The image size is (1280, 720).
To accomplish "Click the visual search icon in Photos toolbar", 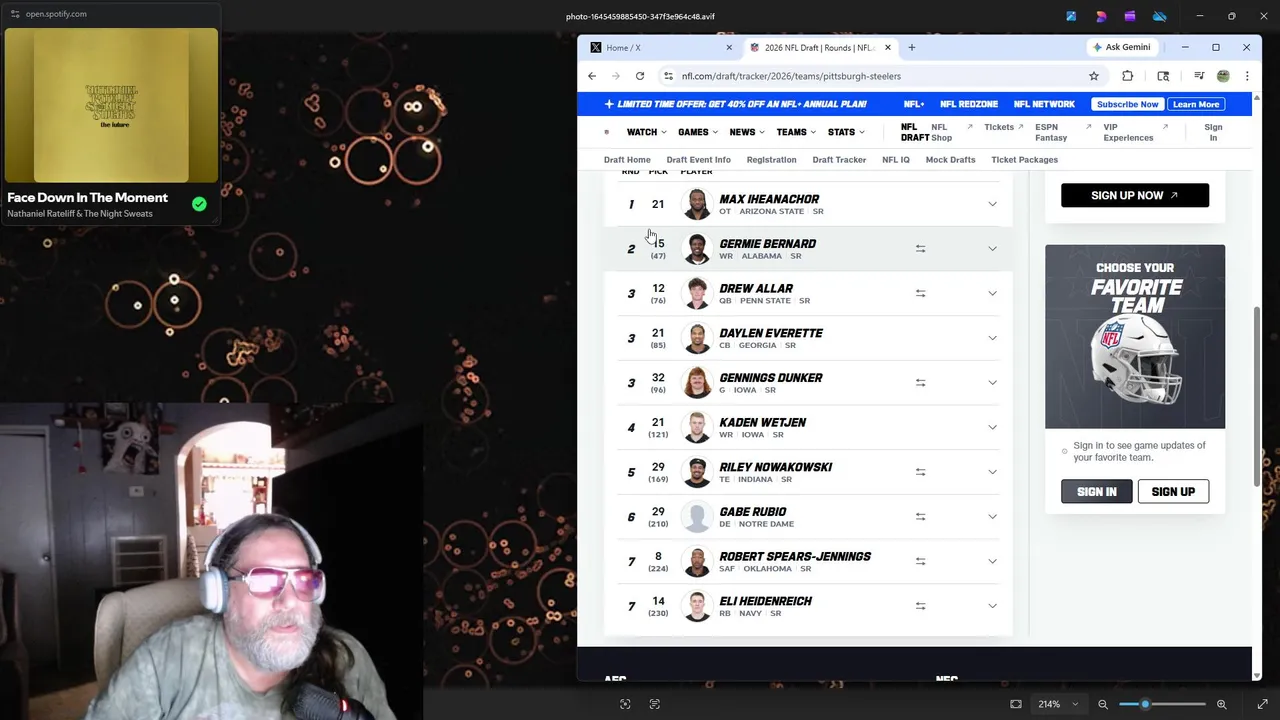I will click(625, 704).
